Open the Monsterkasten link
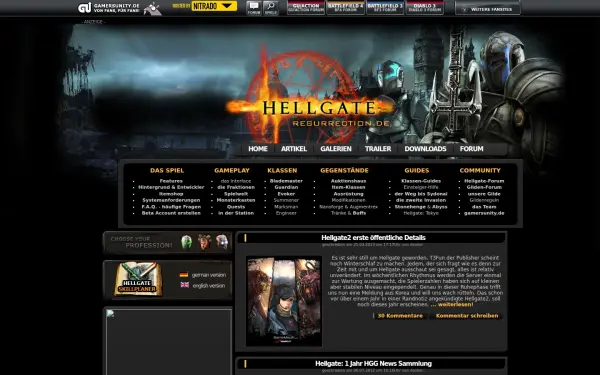600x375 pixels. point(236,200)
